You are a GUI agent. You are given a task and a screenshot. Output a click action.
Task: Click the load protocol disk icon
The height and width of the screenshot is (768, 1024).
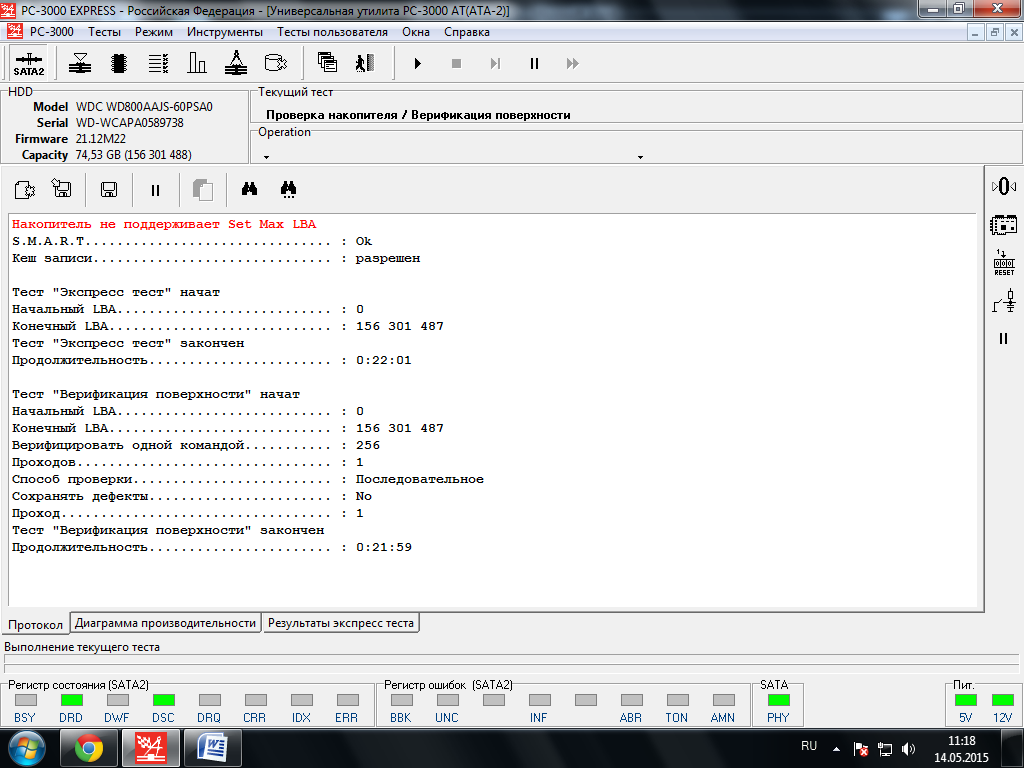click(x=62, y=190)
